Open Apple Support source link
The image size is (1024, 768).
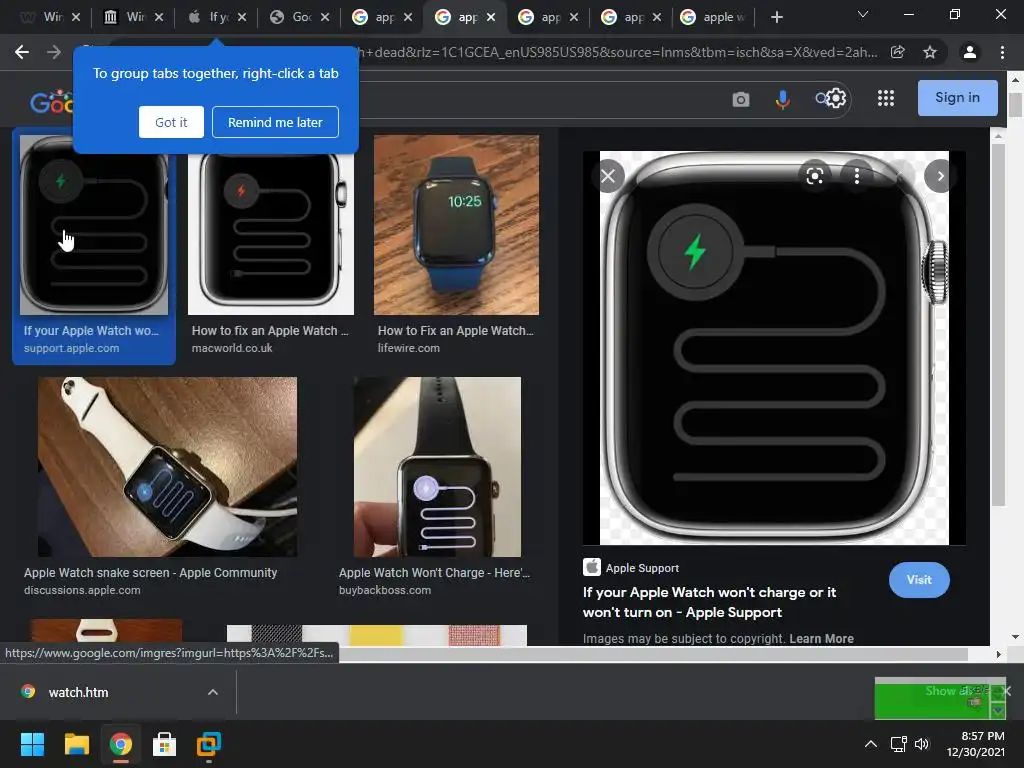(x=631, y=568)
